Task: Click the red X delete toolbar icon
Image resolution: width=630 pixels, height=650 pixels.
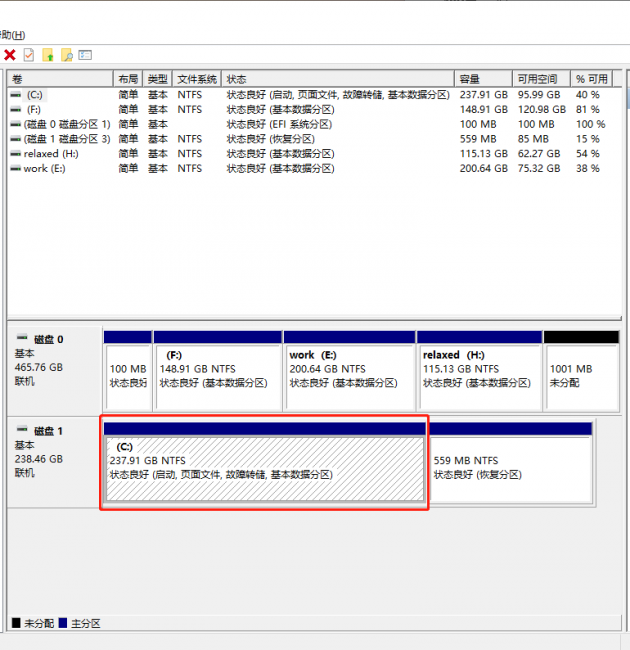Action: click(x=10, y=55)
